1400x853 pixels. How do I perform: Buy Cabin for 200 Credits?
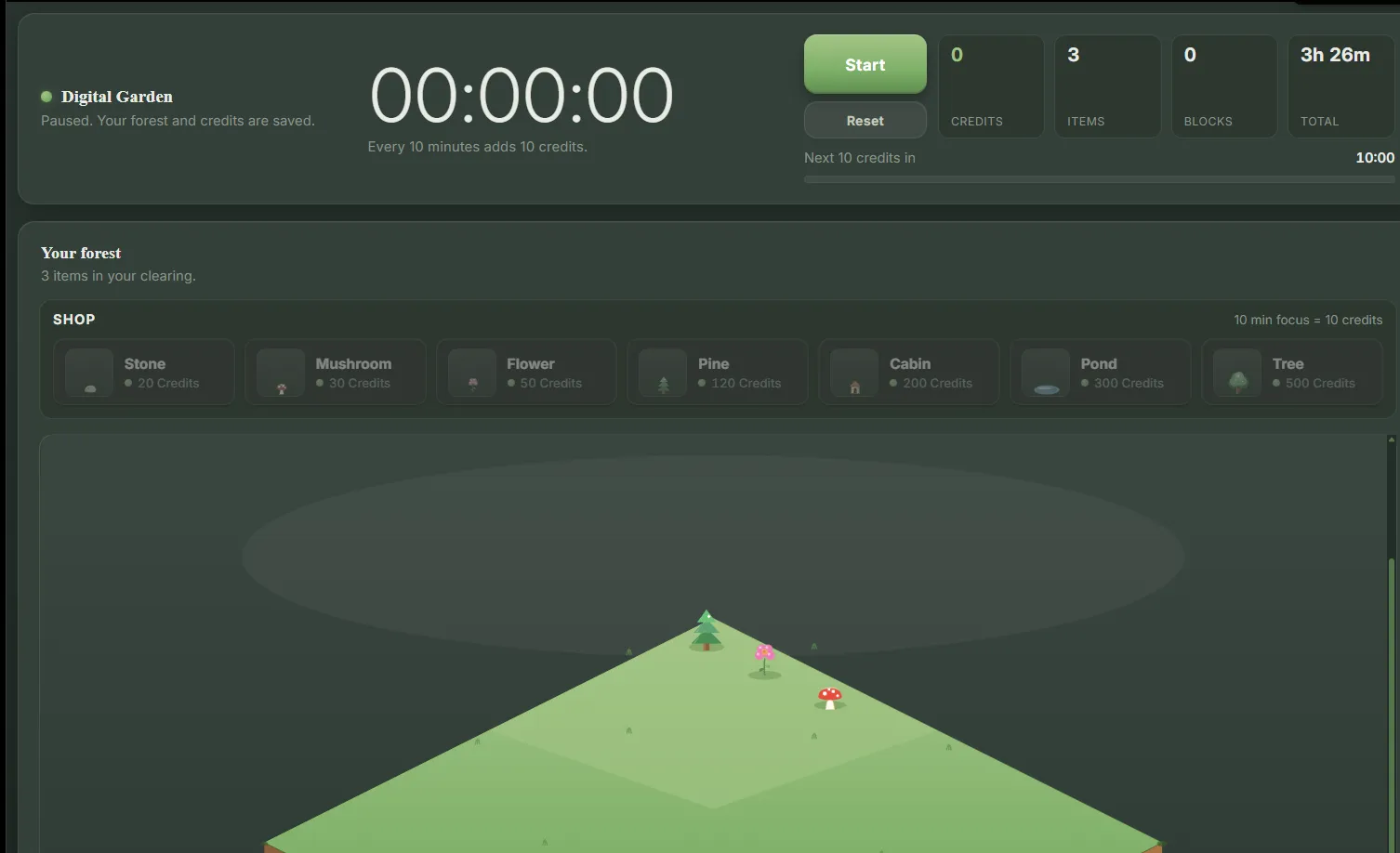coord(909,373)
